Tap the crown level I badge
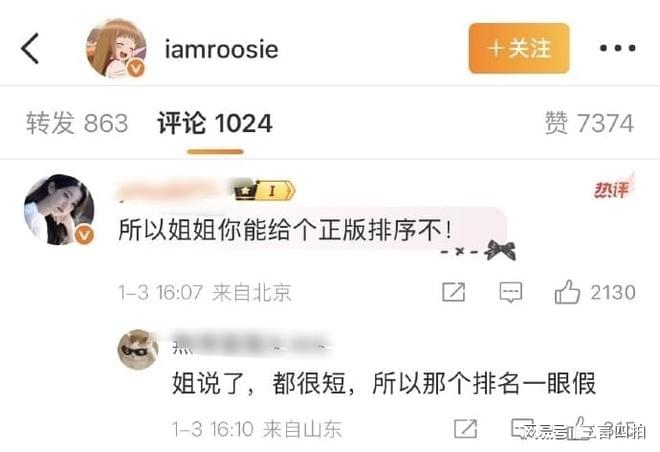This screenshot has width=660, height=452. click(265, 191)
